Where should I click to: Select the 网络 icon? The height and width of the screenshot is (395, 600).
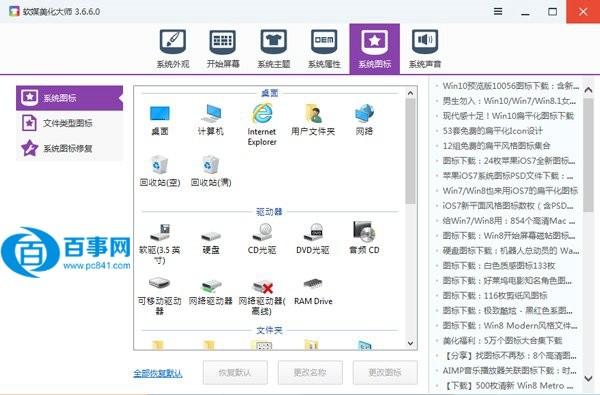364,120
